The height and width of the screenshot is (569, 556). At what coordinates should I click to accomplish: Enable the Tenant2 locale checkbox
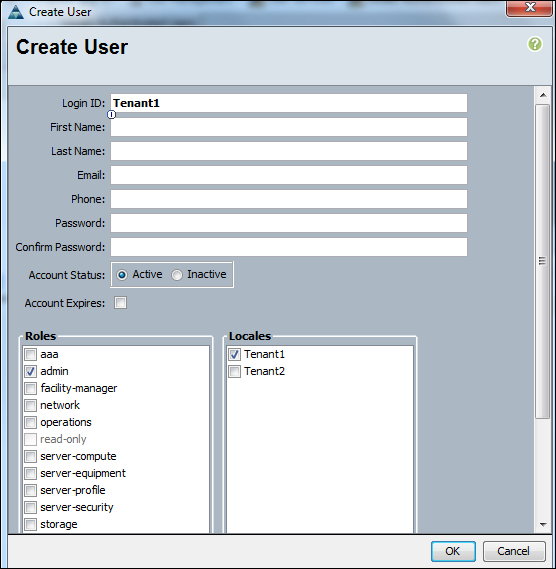pyautogui.click(x=234, y=371)
